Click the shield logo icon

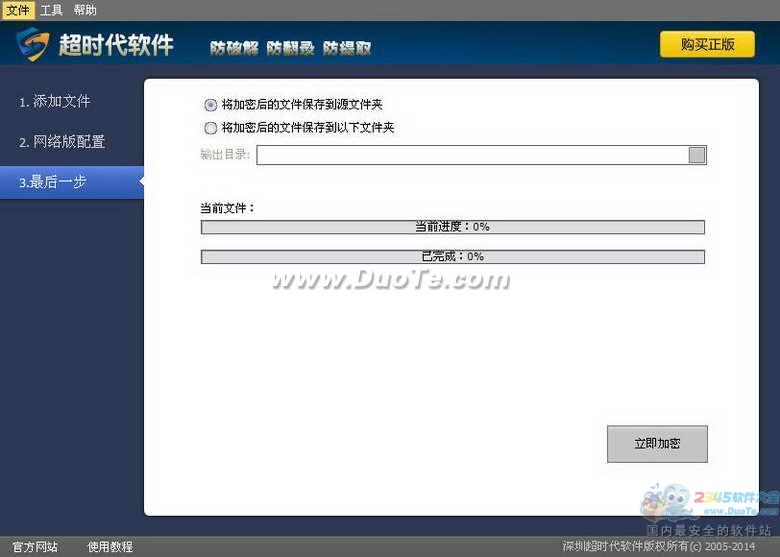[x=35, y=44]
